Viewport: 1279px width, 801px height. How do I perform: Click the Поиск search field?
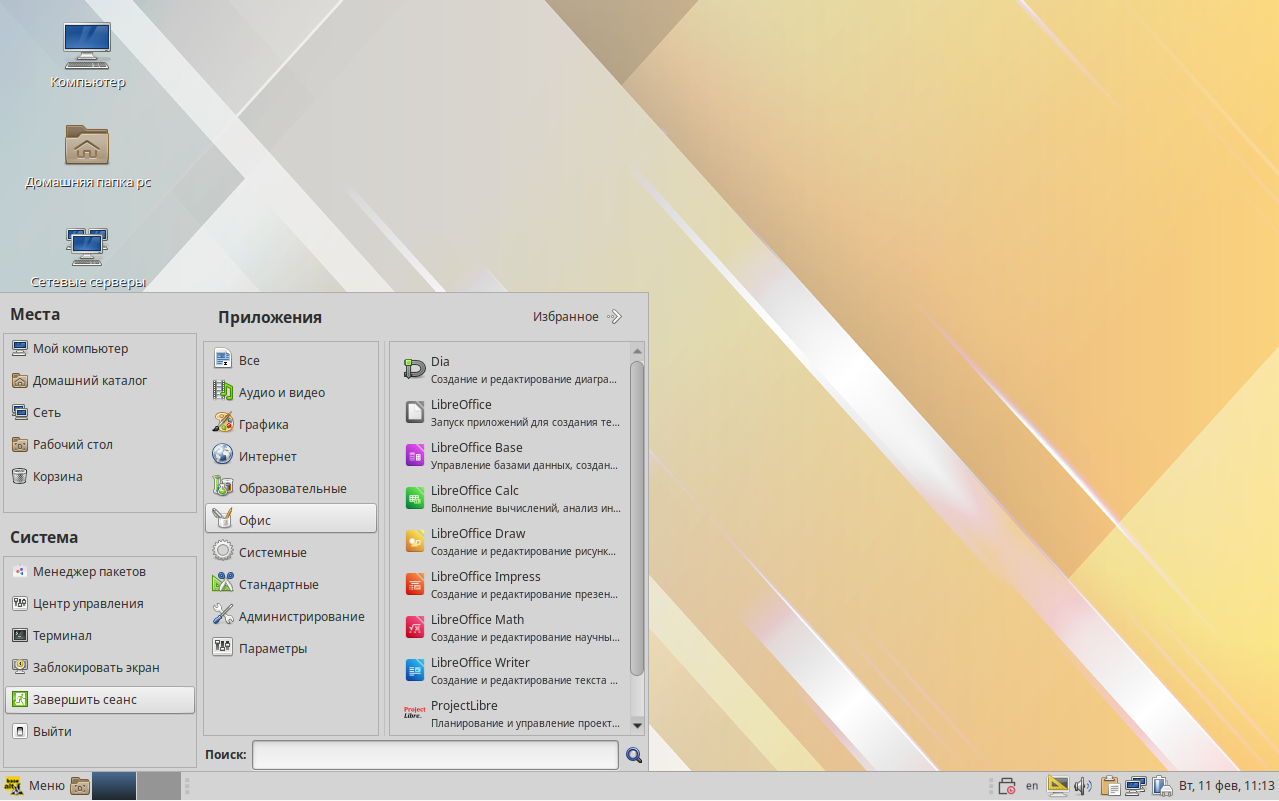pos(435,755)
